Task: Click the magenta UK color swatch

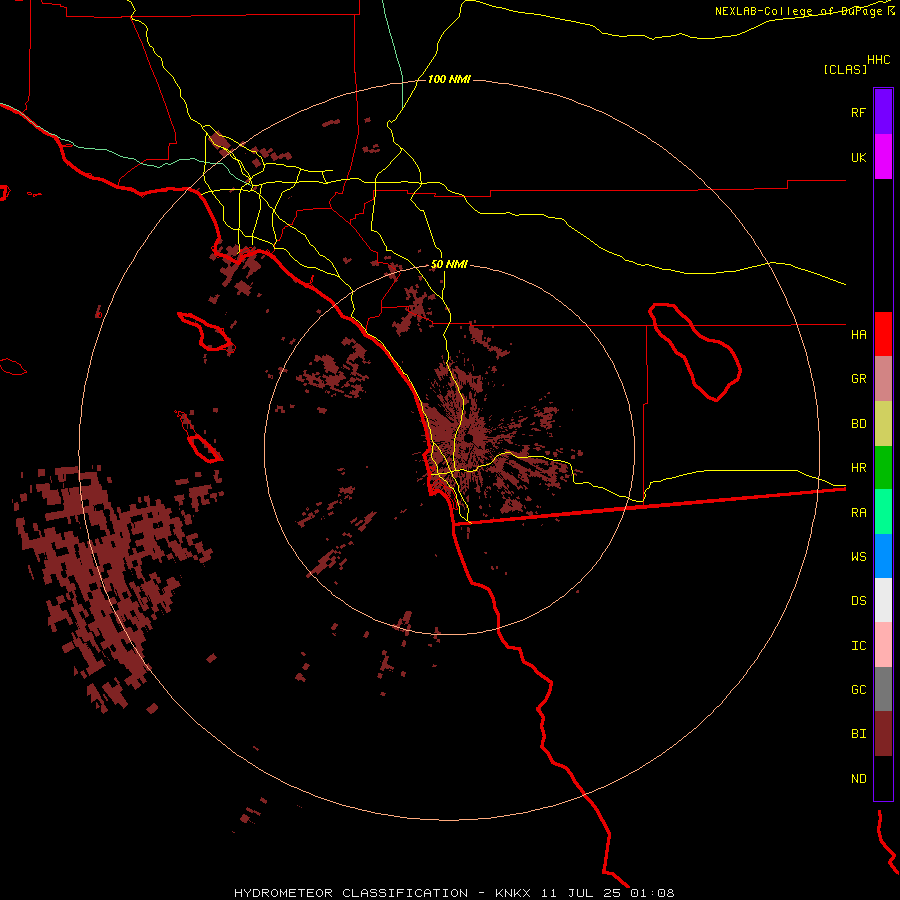Action: pos(883,157)
